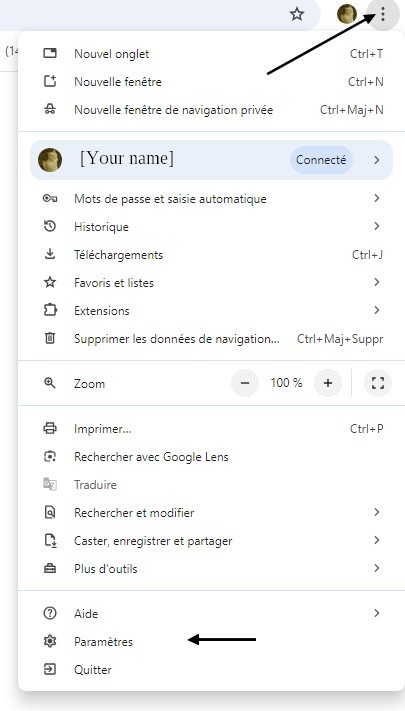Image resolution: width=405 pixels, height=711 pixels.
Task: Click the profile avatar in the toolbar
Action: click(347, 14)
